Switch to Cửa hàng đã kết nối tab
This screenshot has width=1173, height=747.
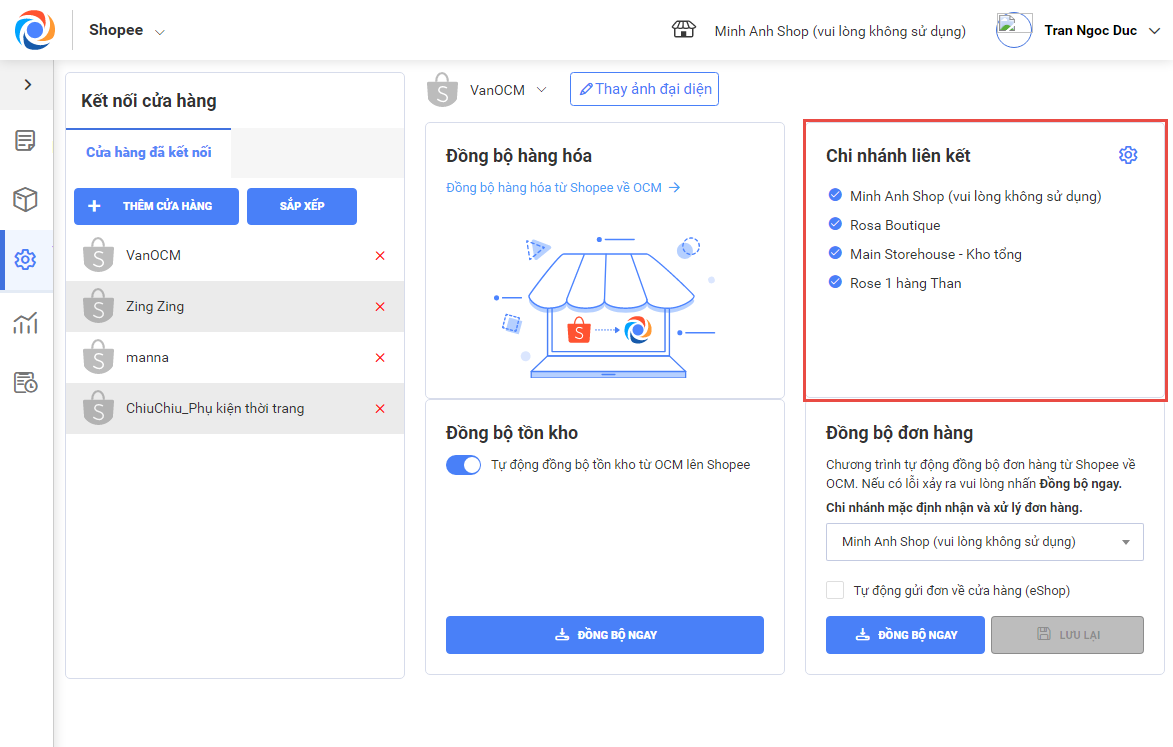coord(148,153)
